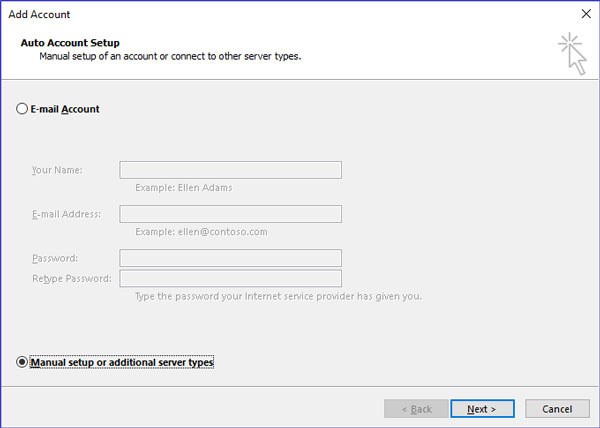Click the cursor wizard icon in header

(x=572, y=54)
